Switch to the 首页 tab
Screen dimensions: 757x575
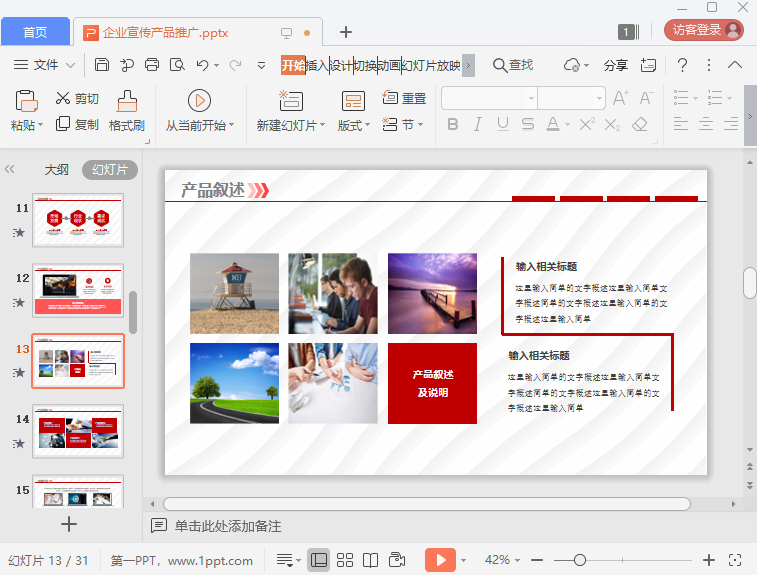coord(35,32)
